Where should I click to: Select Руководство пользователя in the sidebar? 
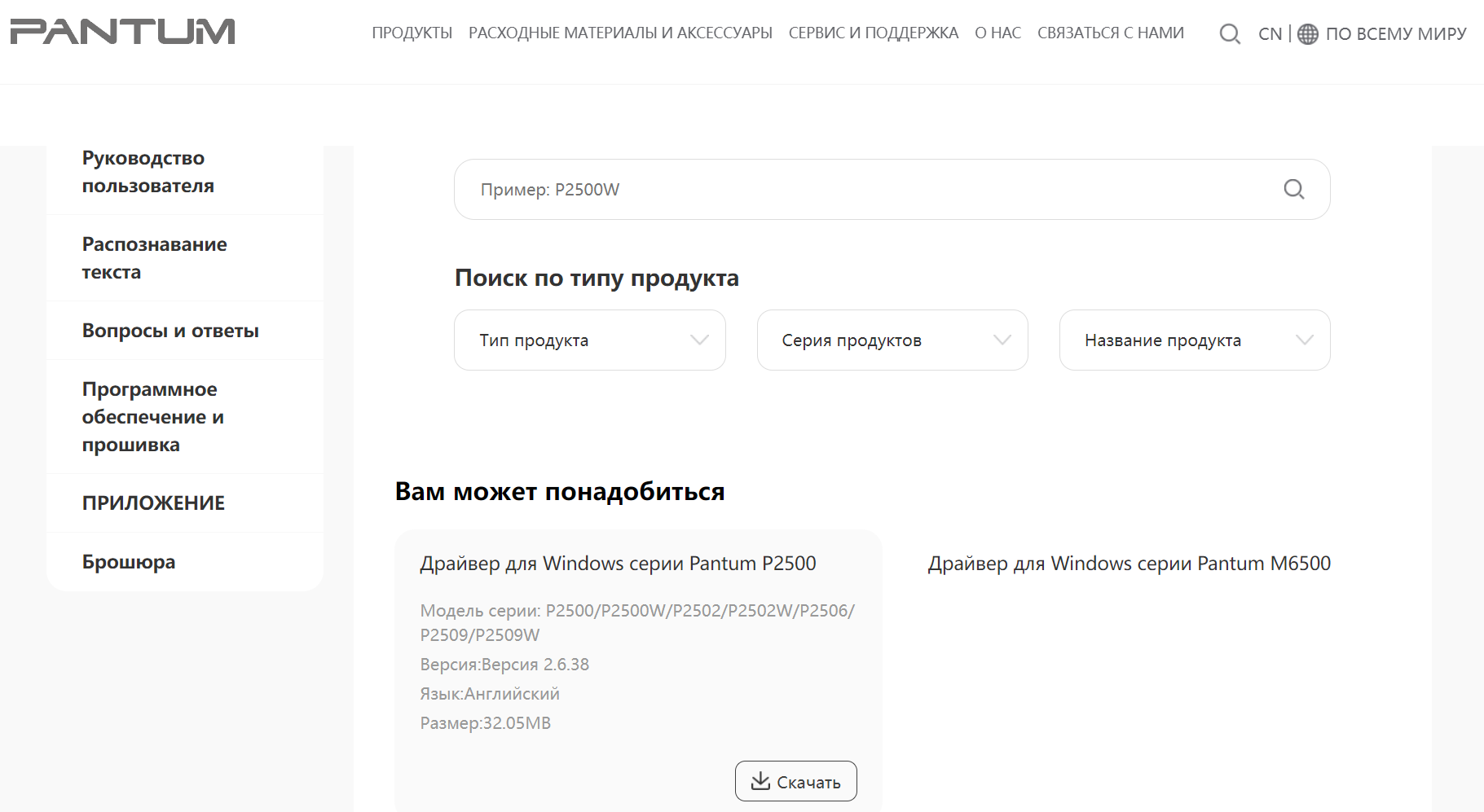click(148, 172)
